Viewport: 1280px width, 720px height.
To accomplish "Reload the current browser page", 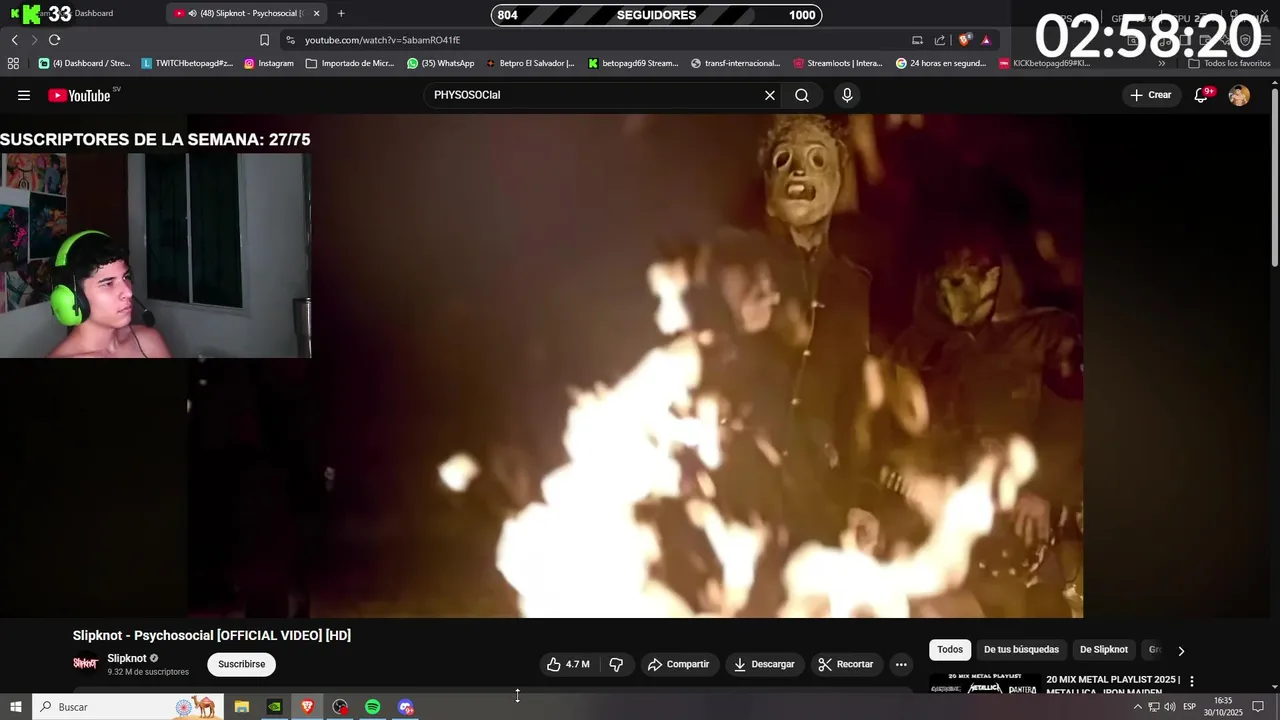I will pos(54,40).
